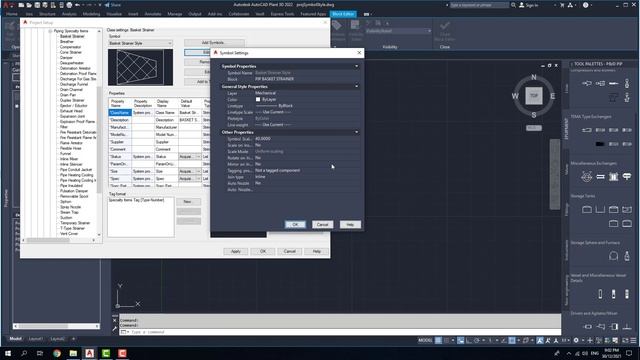
Task: Open the Output ribbon tab
Action: (x=195, y=14)
